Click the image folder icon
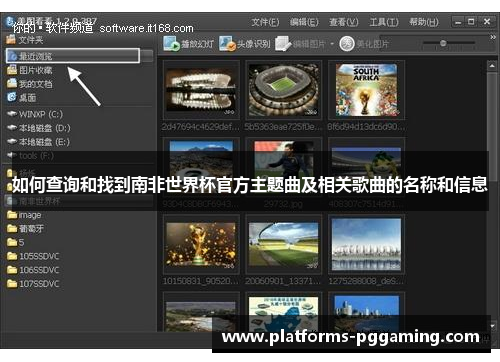500x362 pixels. pyautogui.click(x=12, y=215)
